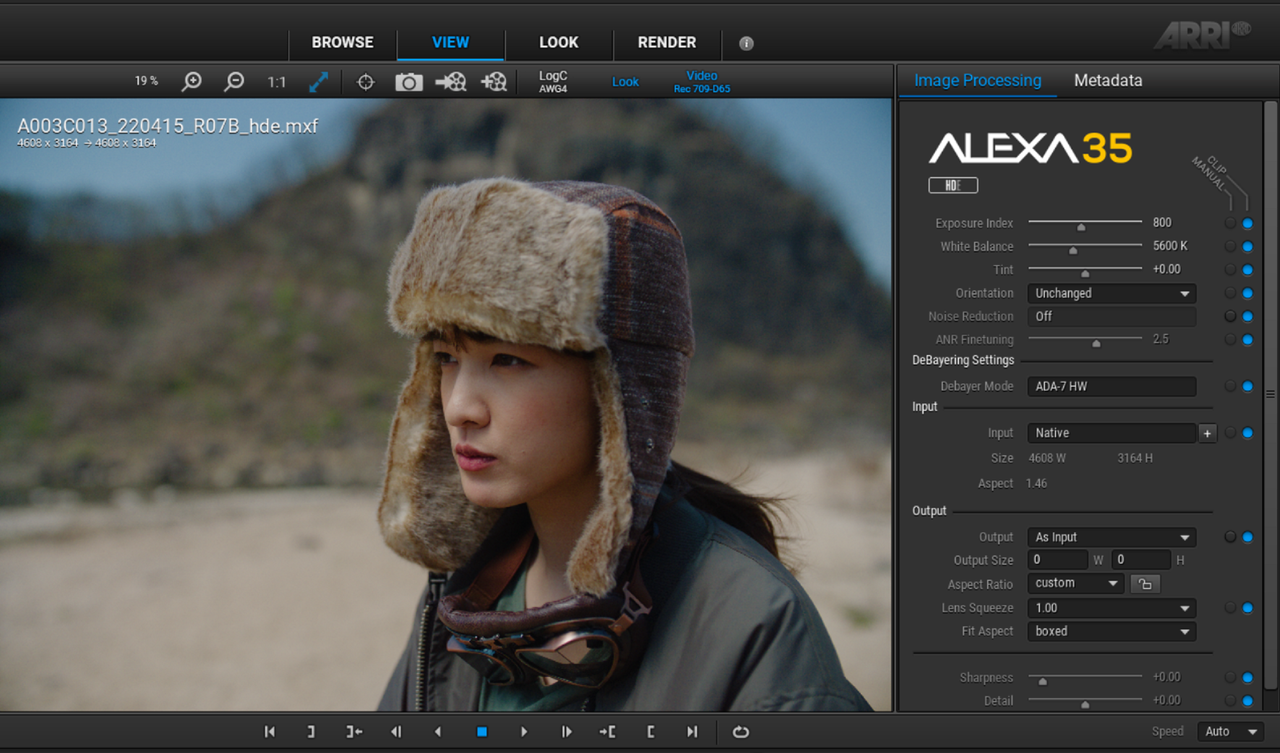Step back one frame

click(396, 732)
